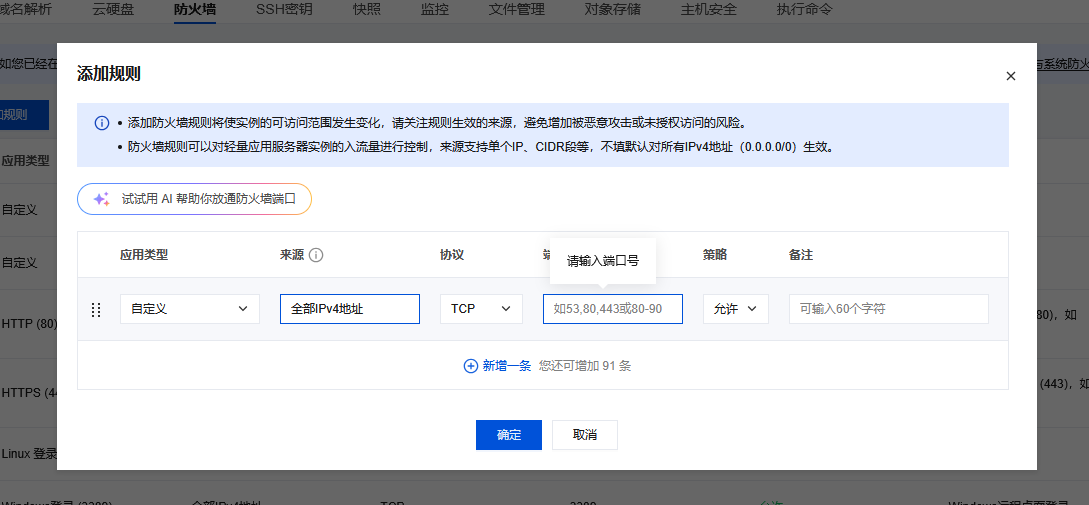The image size is (1089, 505).
Task: Focus the port number input field
Action: pos(613,309)
